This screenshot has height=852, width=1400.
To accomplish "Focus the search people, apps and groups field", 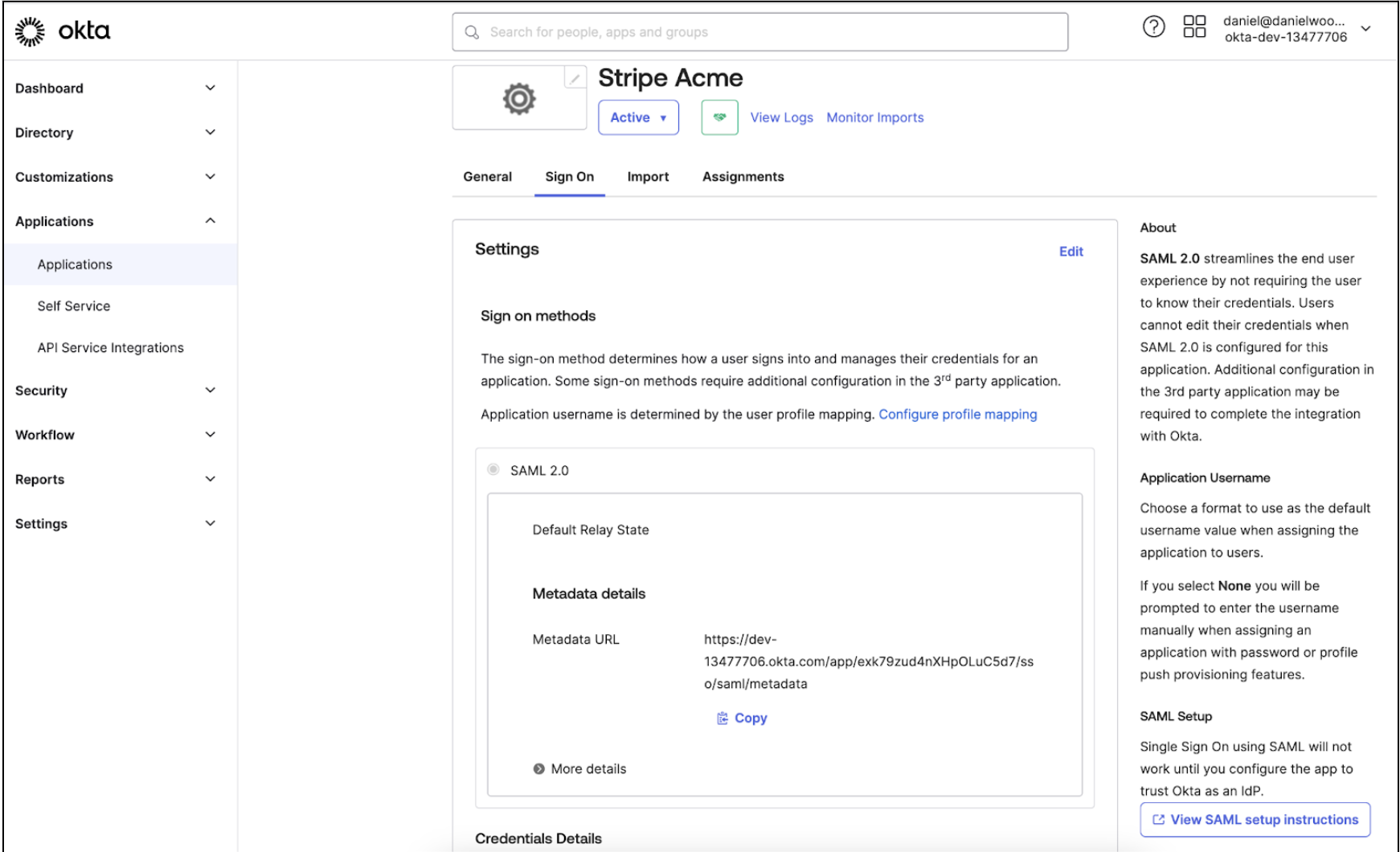I will 760,32.
